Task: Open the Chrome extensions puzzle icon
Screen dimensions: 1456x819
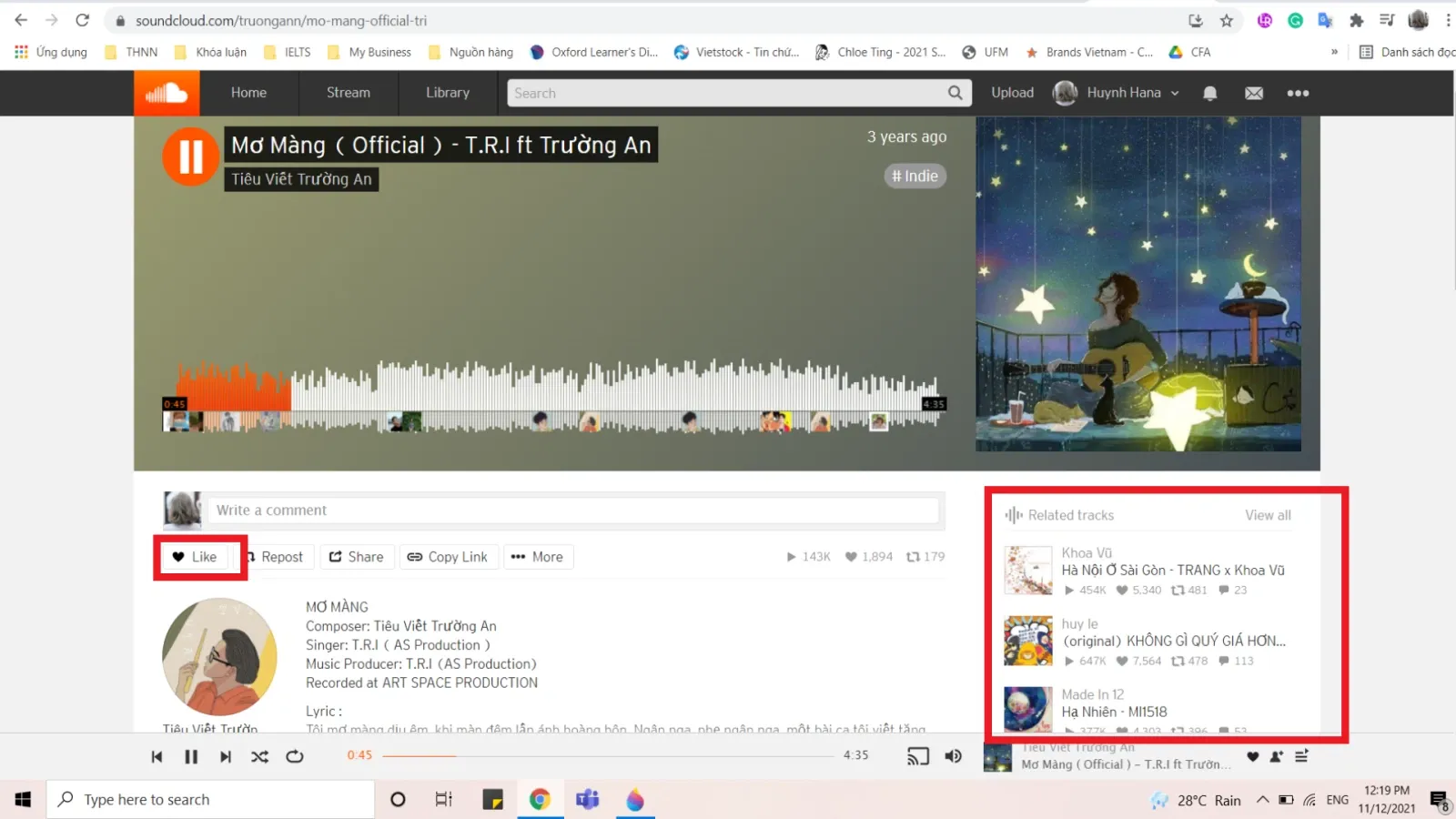Action: coord(1357,20)
